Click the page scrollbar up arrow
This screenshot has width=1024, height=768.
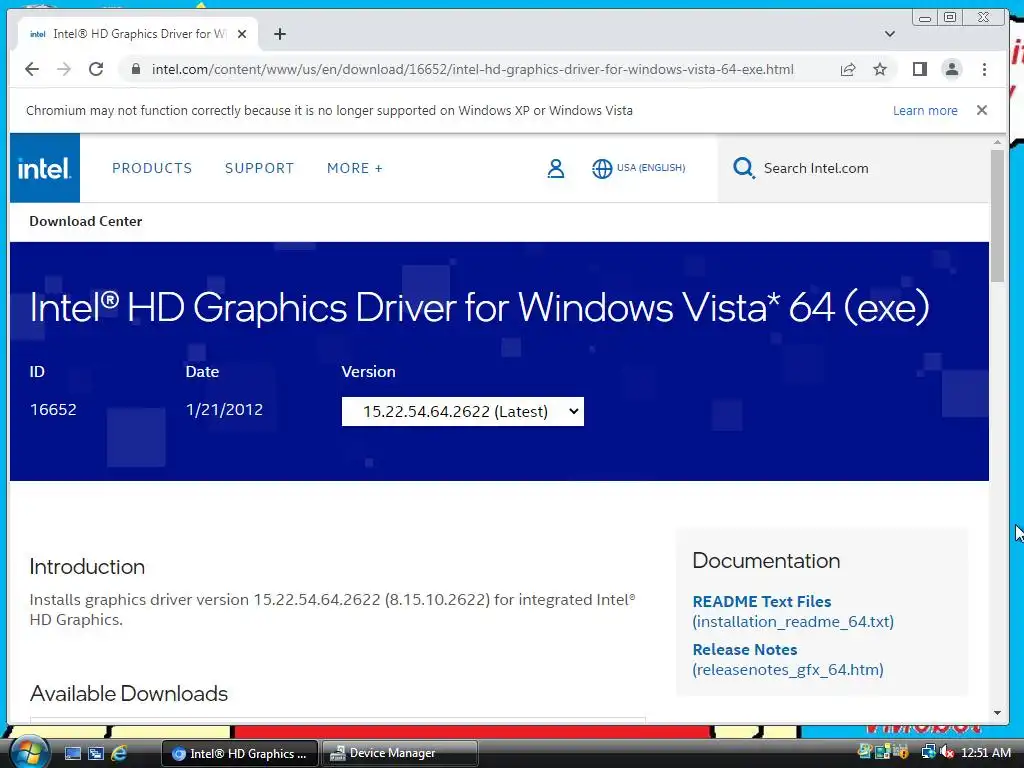pyautogui.click(x=997, y=142)
